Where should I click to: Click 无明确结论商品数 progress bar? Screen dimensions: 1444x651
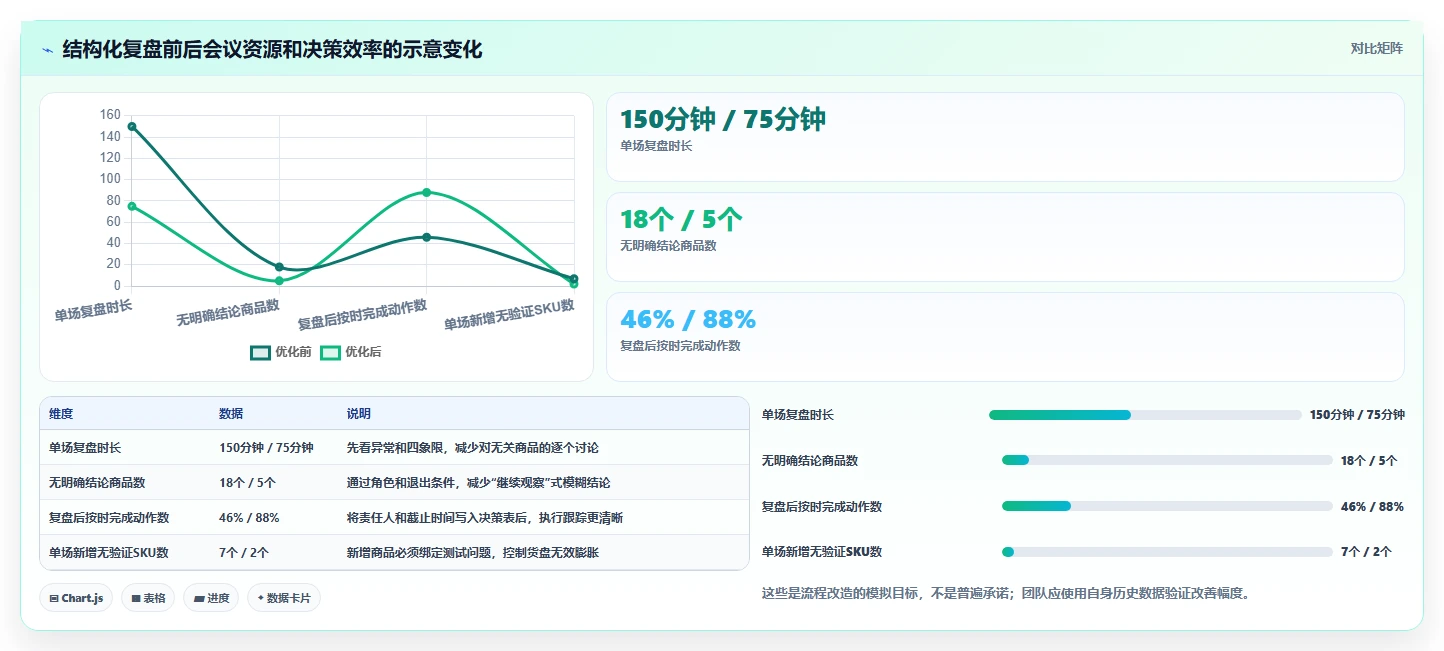(1167, 460)
